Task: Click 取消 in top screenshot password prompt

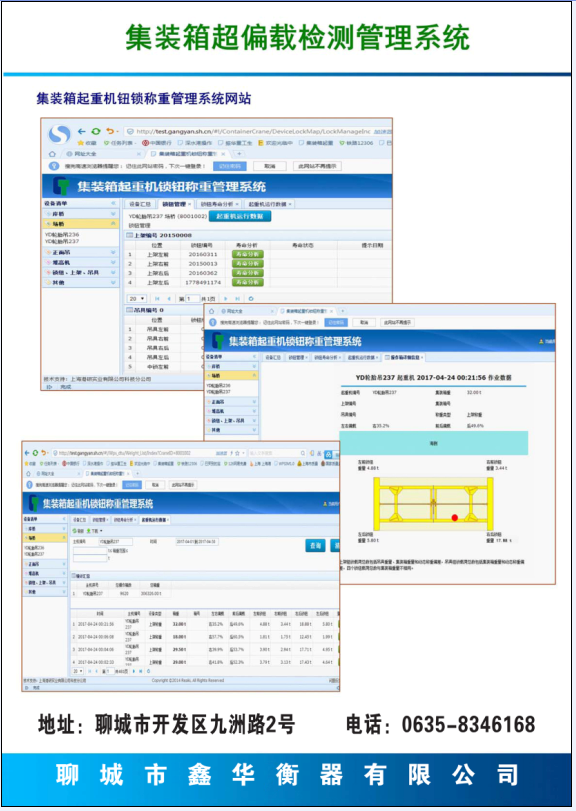Action: point(269,166)
